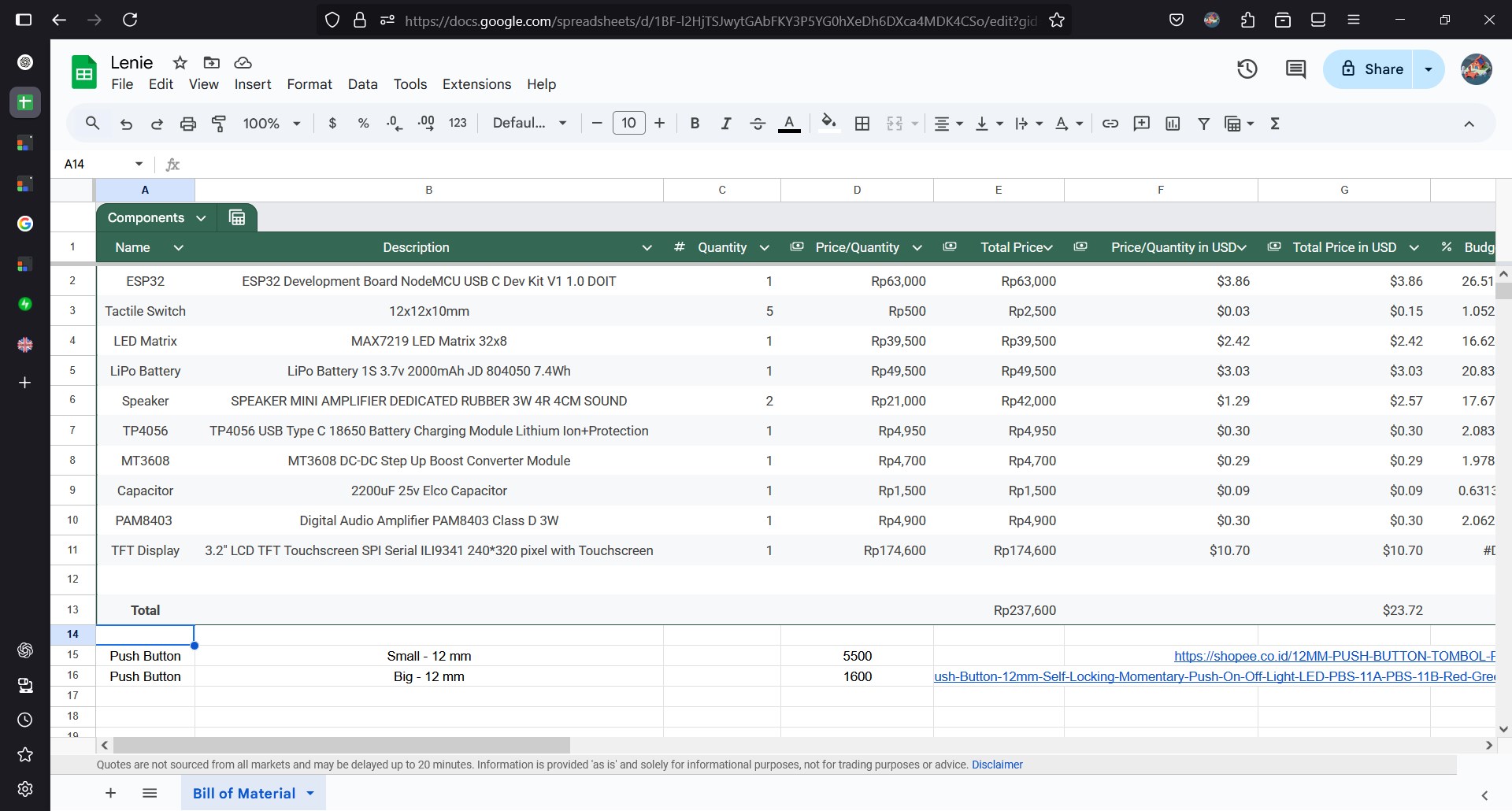
Task: Open the text color picker
Action: click(x=789, y=124)
